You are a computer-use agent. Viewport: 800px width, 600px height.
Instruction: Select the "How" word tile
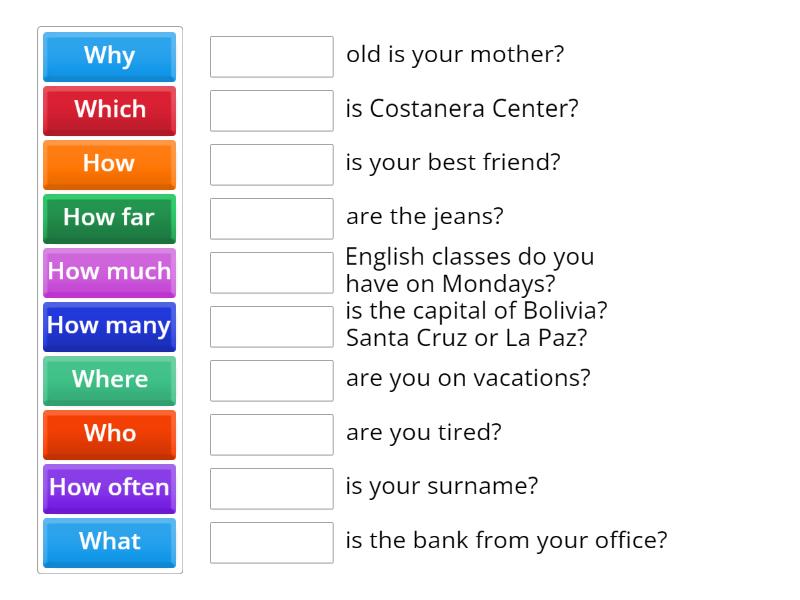tap(109, 164)
